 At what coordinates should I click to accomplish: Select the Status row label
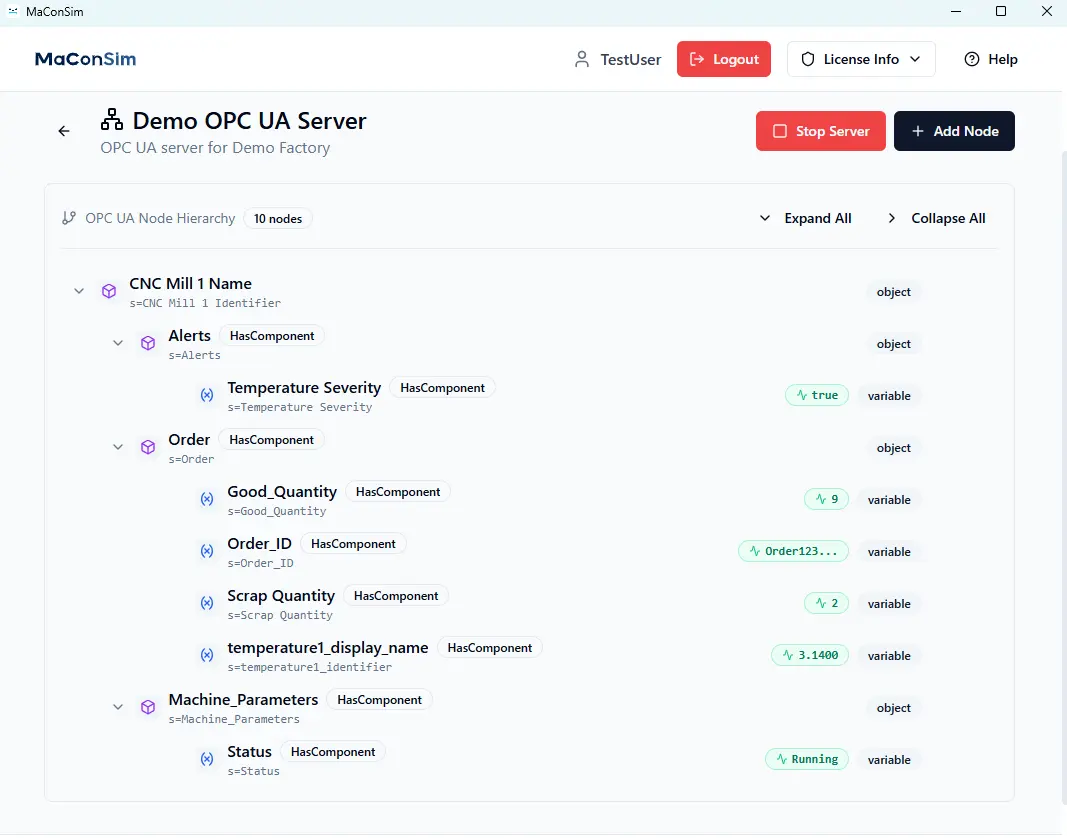[x=249, y=752]
